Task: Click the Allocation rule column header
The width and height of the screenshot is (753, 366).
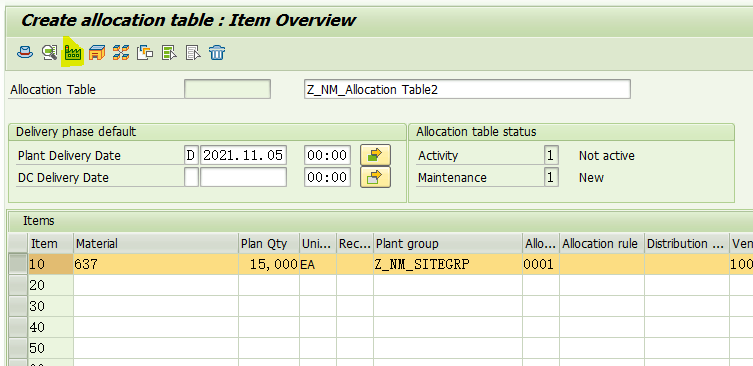Action: click(x=602, y=243)
